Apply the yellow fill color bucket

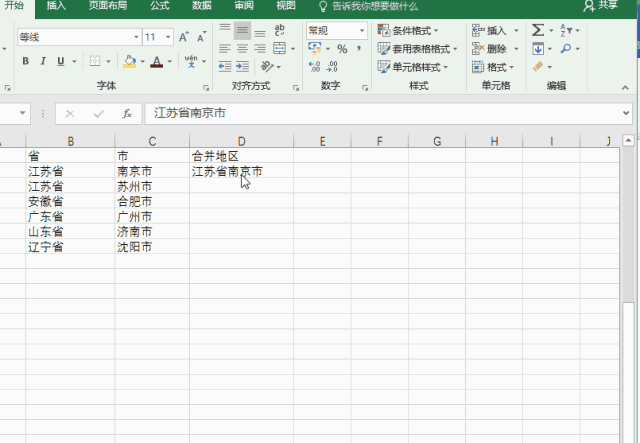(129, 62)
